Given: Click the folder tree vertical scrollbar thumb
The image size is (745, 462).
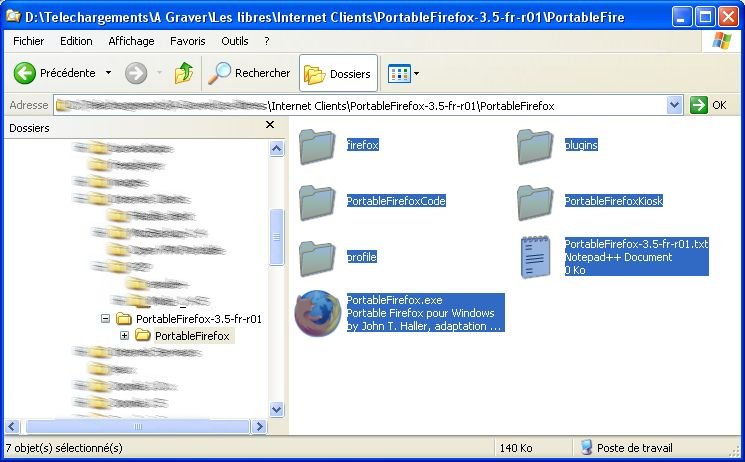Looking at the screenshot, I should 277,237.
